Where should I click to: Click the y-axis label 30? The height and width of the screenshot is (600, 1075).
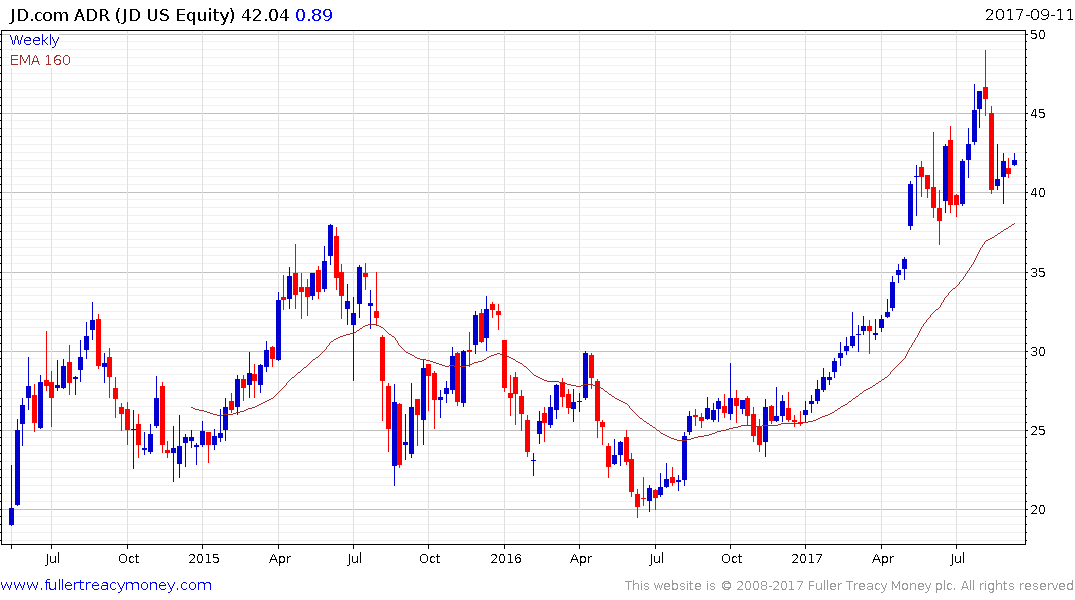pyautogui.click(x=1038, y=351)
